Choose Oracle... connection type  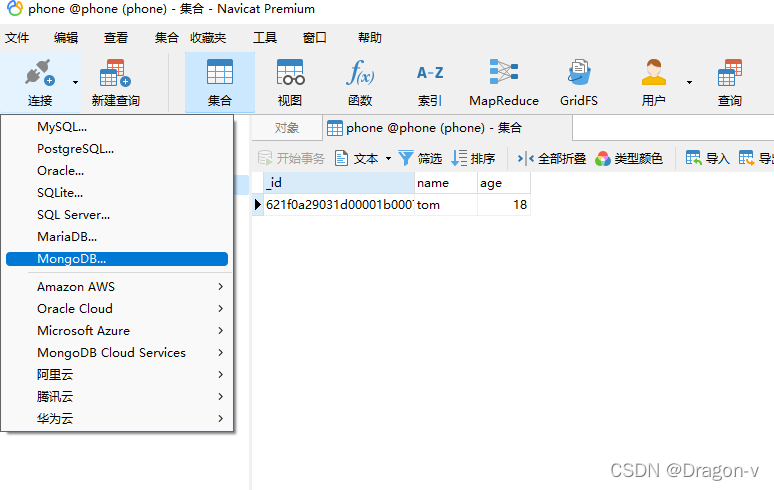[117, 171]
